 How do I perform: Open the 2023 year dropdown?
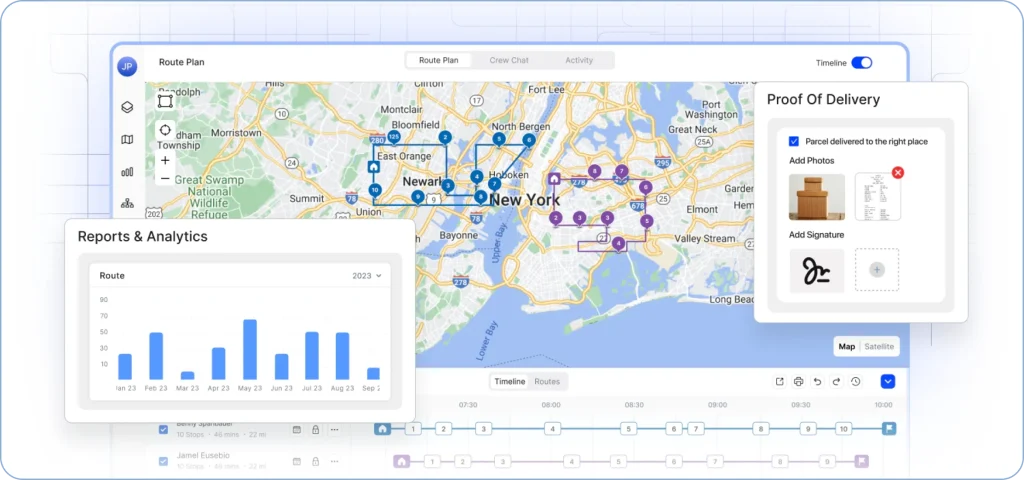tap(367, 275)
